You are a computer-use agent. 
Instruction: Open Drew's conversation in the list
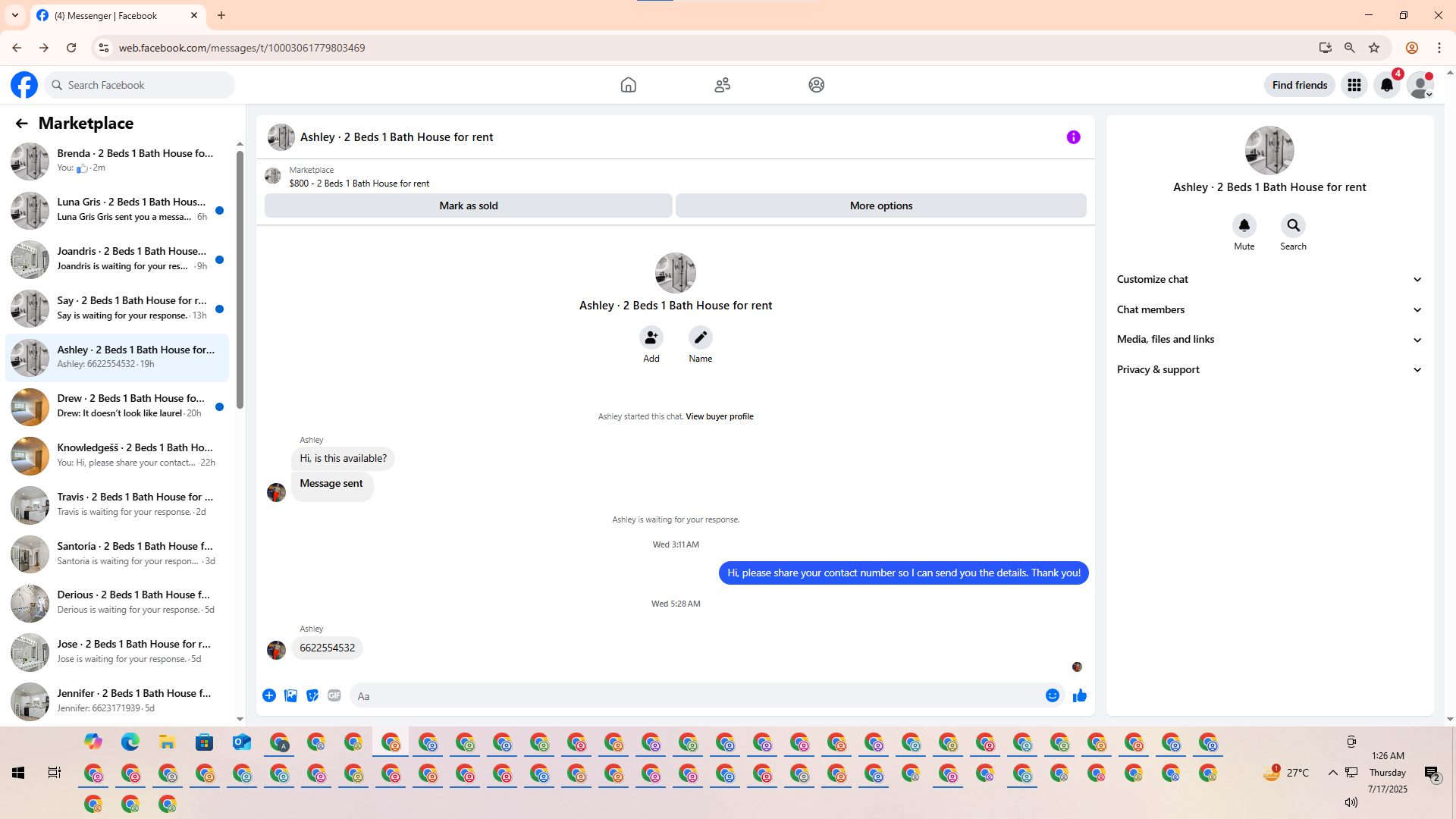pyautogui.click(x=118, y=406)
